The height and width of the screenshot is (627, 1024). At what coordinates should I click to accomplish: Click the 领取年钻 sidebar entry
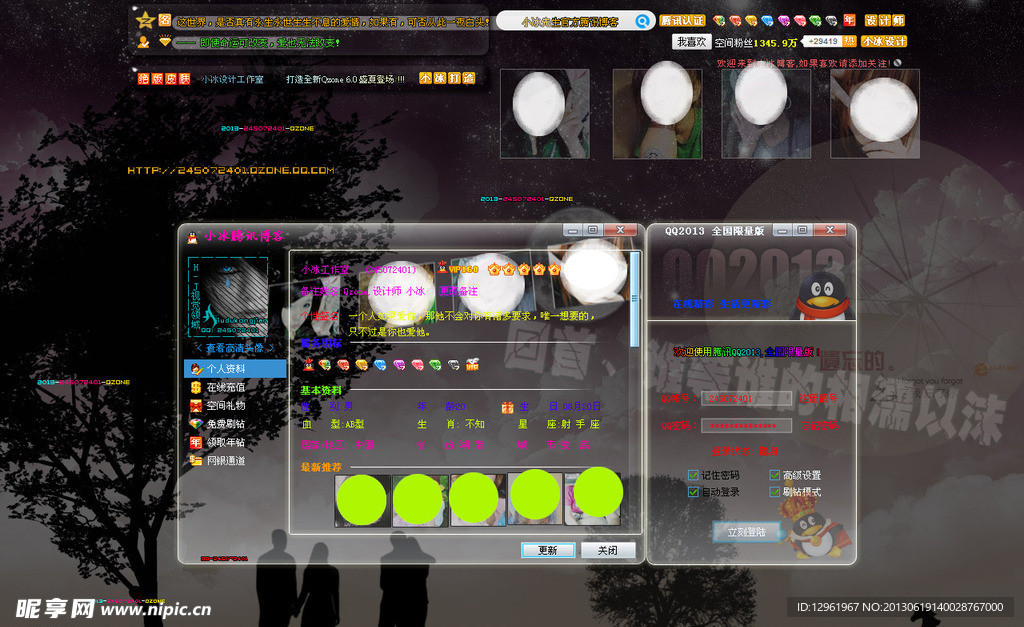pos(219,442)
